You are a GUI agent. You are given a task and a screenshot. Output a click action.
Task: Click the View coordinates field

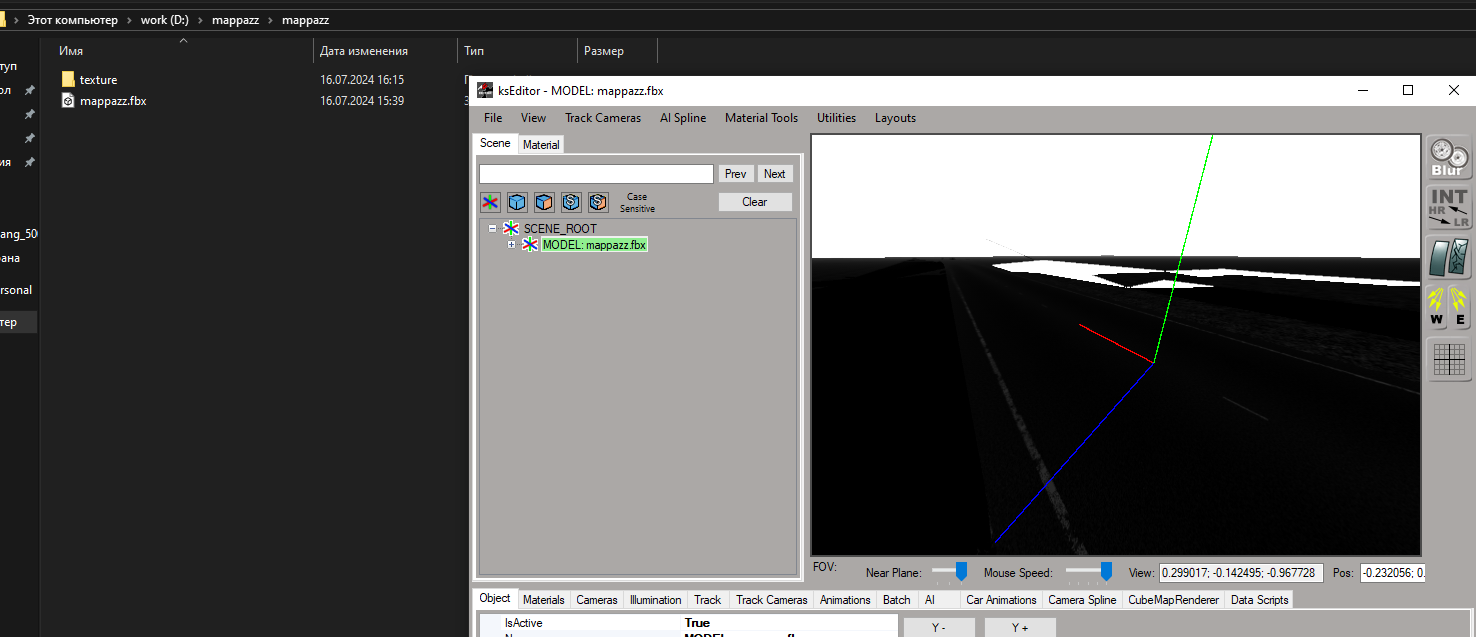click(x=1241, y=573)
